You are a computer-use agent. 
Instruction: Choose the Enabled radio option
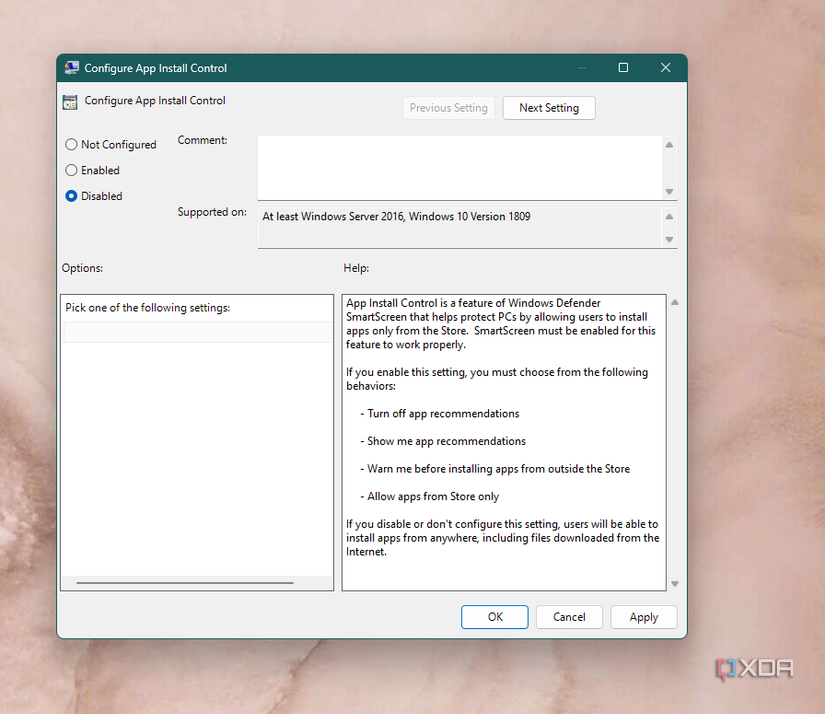[71, 171]
